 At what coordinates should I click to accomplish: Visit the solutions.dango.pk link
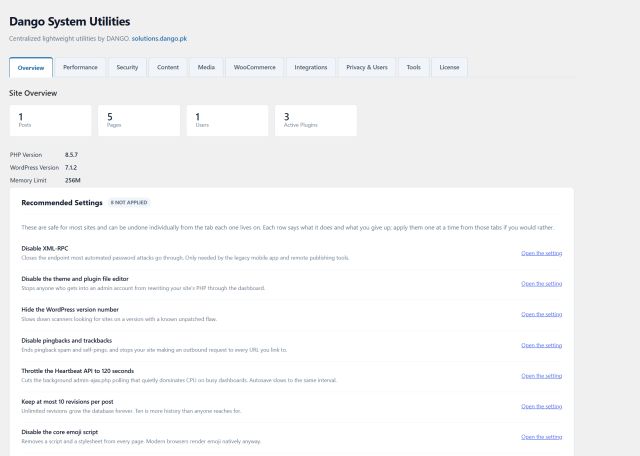point(159,39)
